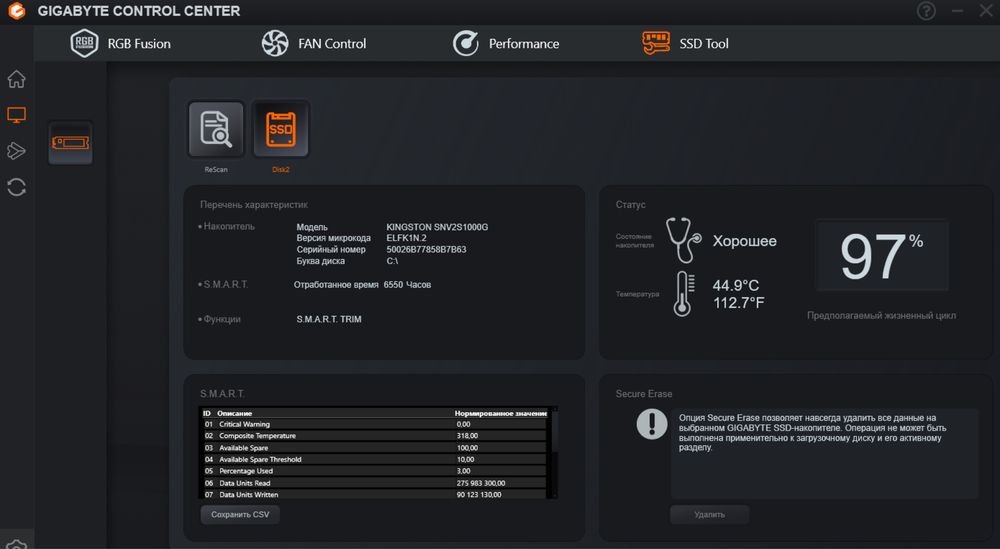Viewport: 1000px width, 549px height.
Task: Click the 112.7°F temperature reading
Action: coord(738,302)
